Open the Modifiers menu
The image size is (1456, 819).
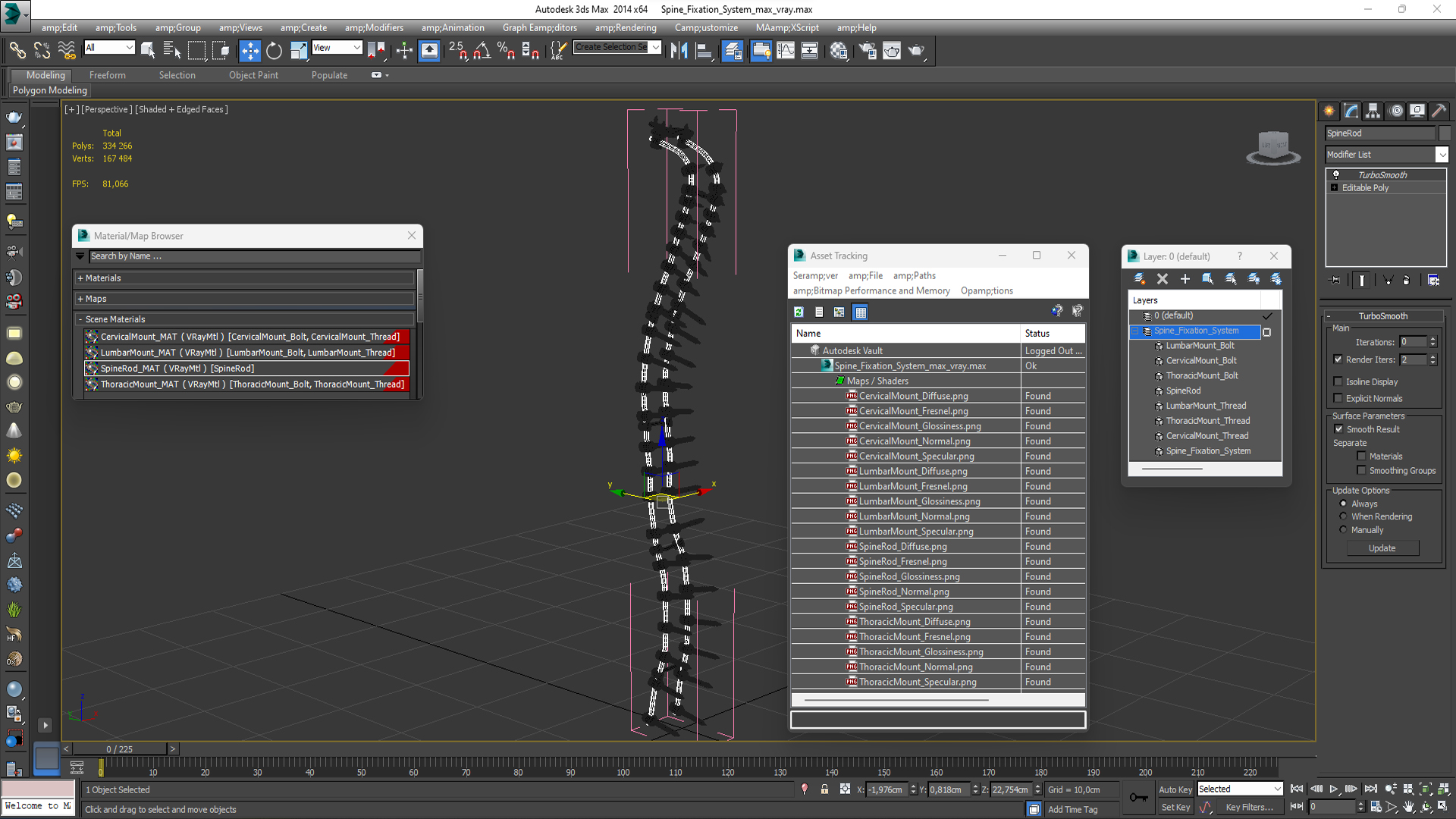(x=374, y=27)
